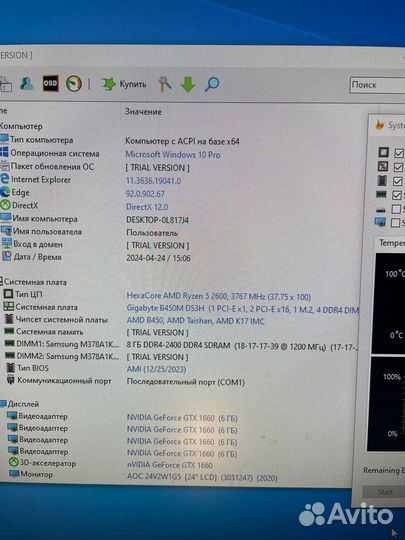Select the Тип компьютера row label
405x540 pixels.
tap(41, 140)
